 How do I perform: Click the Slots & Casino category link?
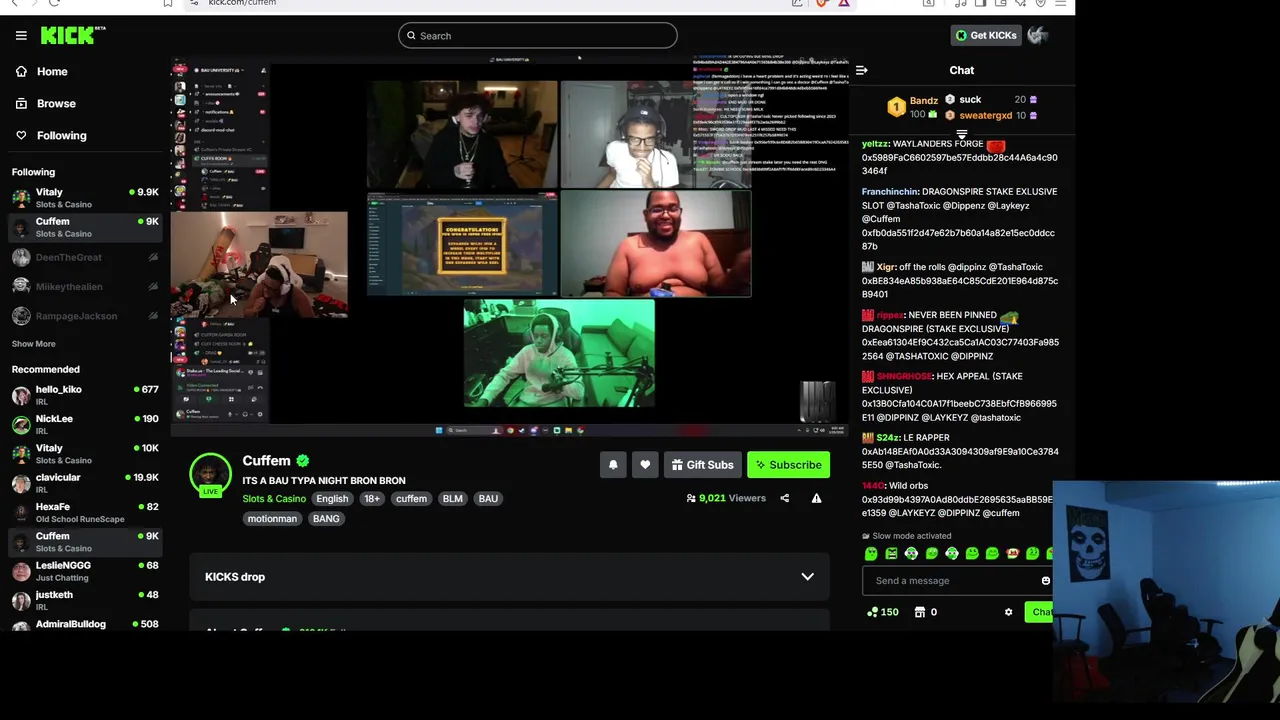(x=274, y=499)
